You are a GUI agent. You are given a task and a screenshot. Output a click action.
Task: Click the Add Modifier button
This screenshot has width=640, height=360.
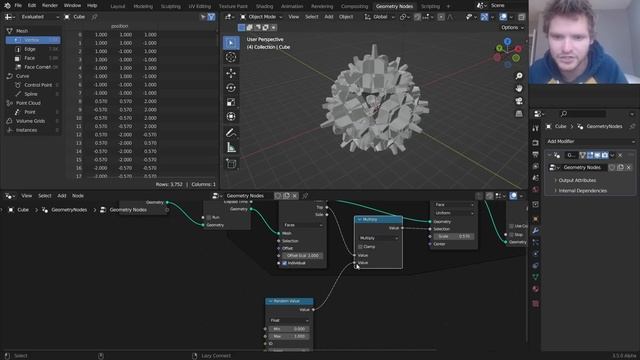tap(590, 141)
